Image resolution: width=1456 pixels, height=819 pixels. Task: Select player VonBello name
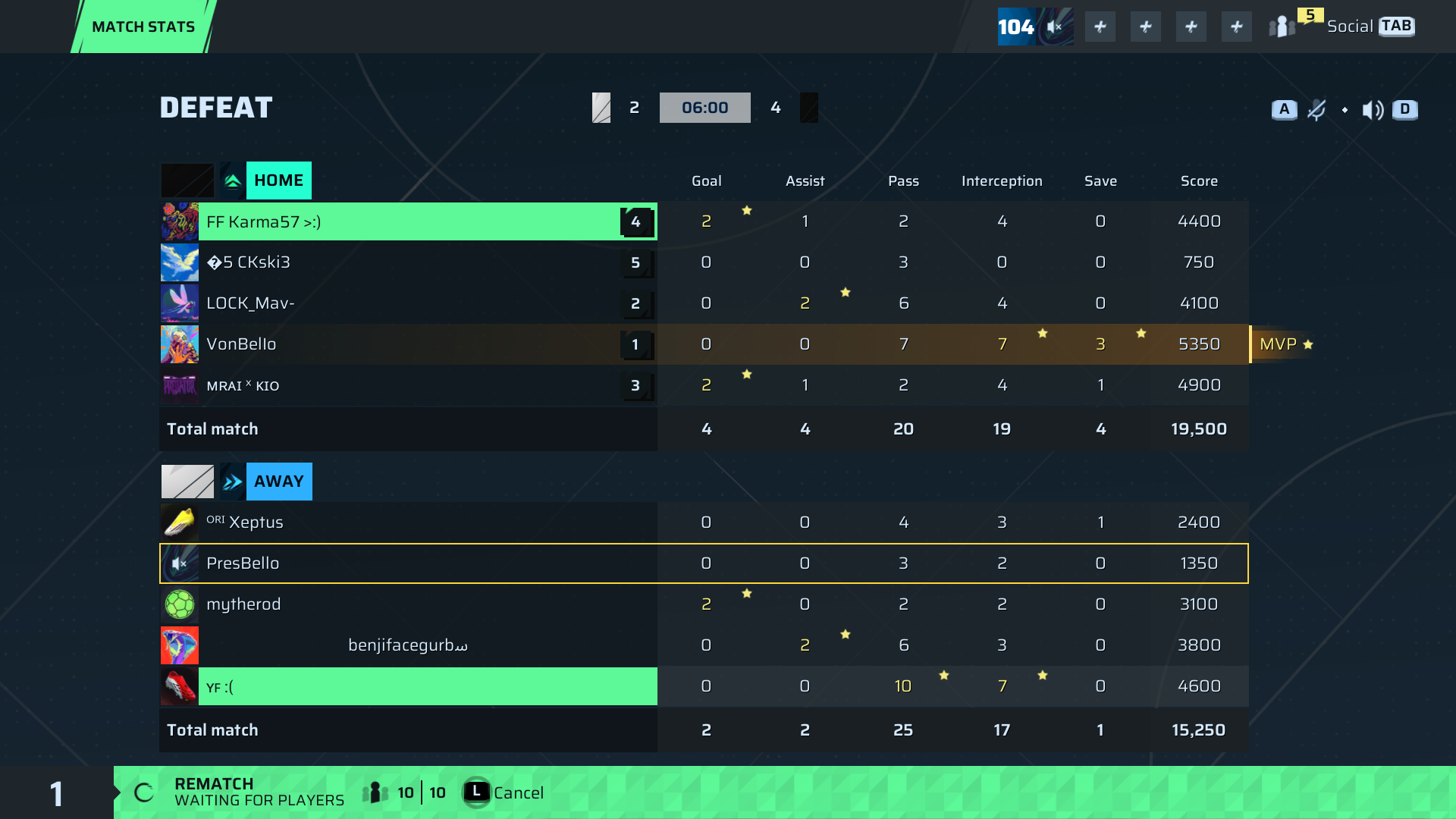(x=241, y=344)
